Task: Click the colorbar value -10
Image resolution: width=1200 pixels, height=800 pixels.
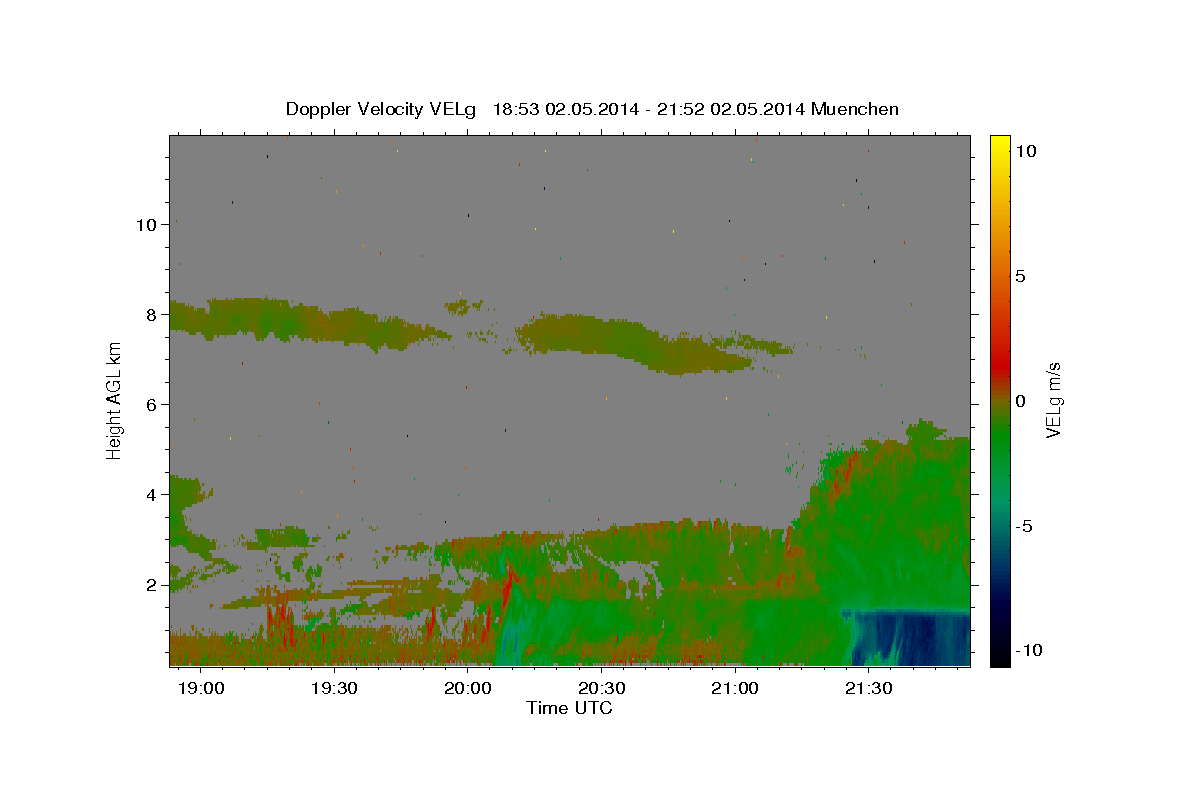Action: point(1030,651)
